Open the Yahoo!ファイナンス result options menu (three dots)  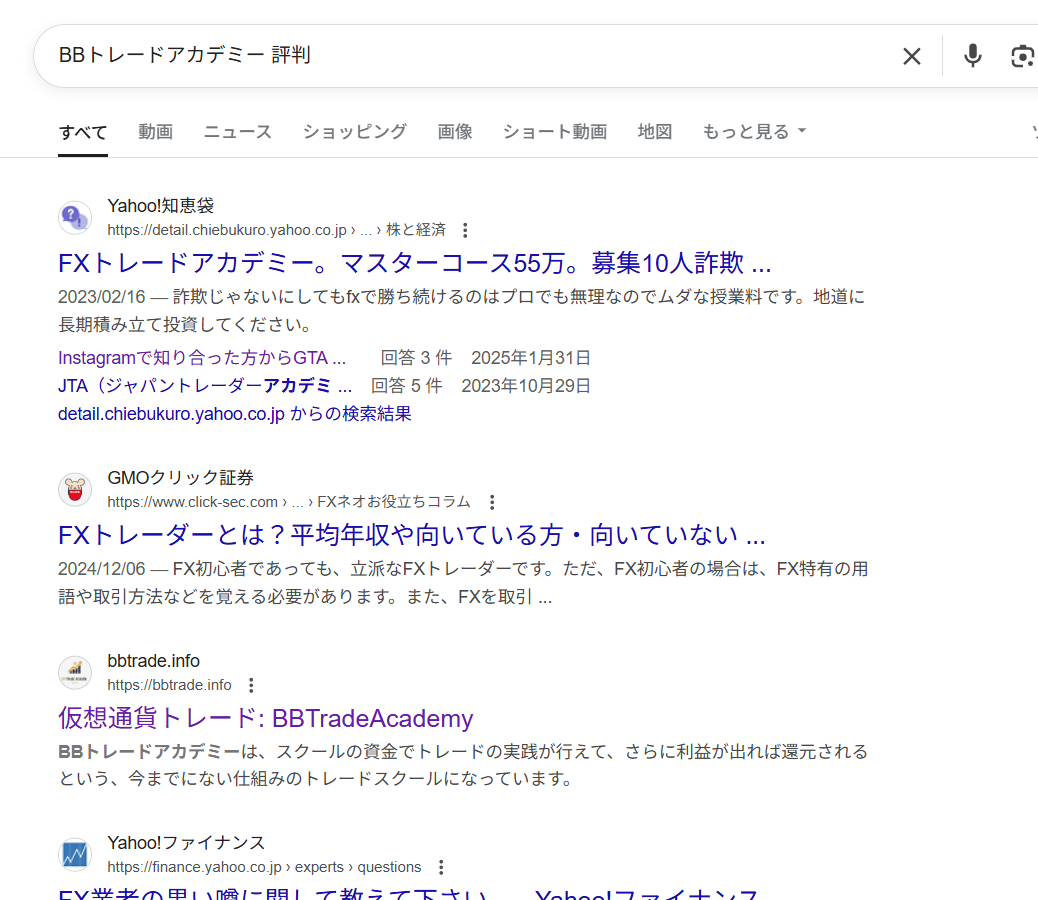(x=441, y=867)
